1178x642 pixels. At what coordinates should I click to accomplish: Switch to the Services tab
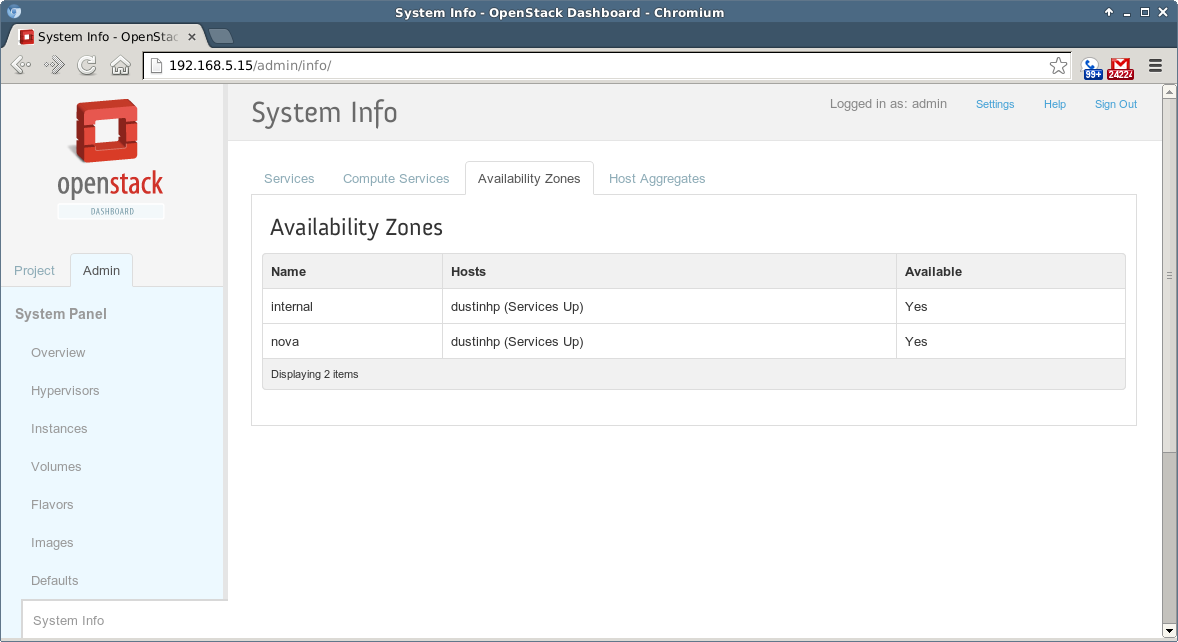coord(289,179)
